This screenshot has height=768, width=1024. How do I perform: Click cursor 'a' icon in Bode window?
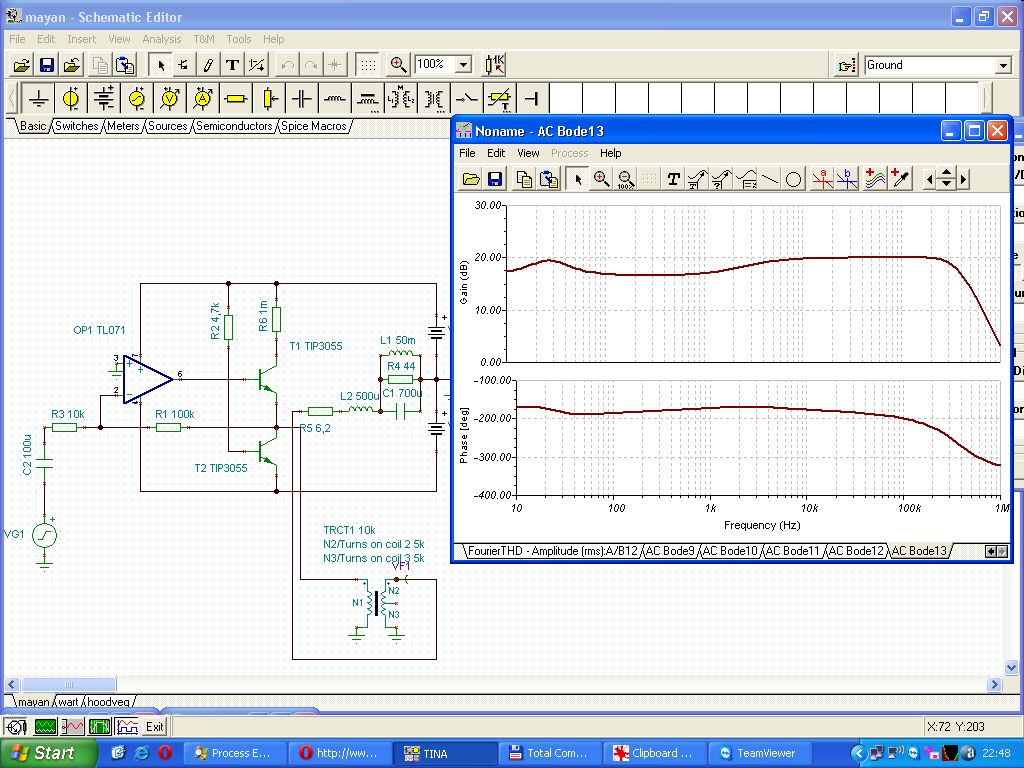coord(822,179)
